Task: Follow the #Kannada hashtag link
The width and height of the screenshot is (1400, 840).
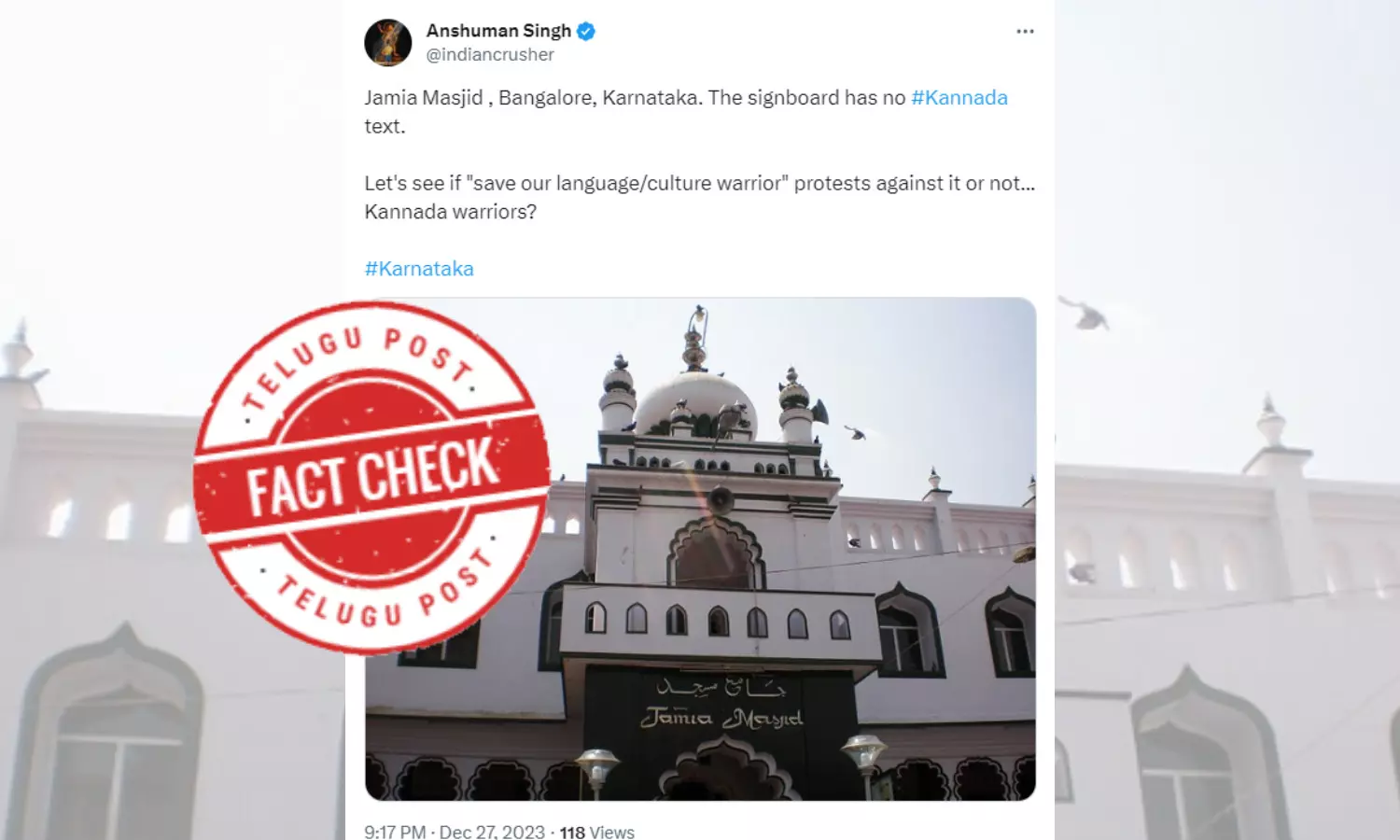Action: pyautogui.click(x=959, y=98)
